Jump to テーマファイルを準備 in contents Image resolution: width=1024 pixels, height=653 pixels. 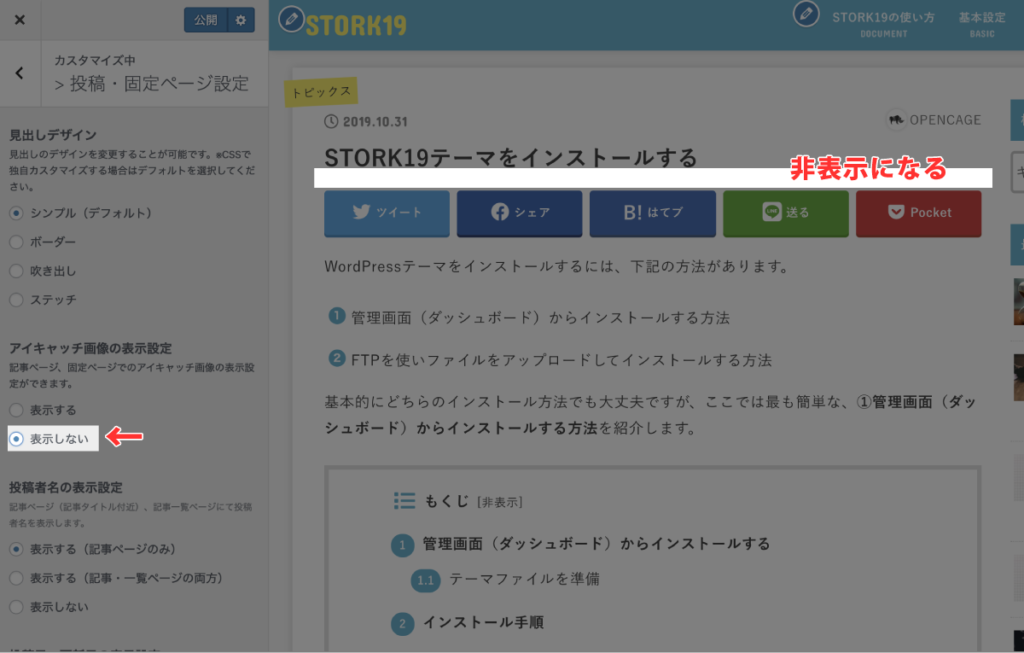[x=524, y=579]
